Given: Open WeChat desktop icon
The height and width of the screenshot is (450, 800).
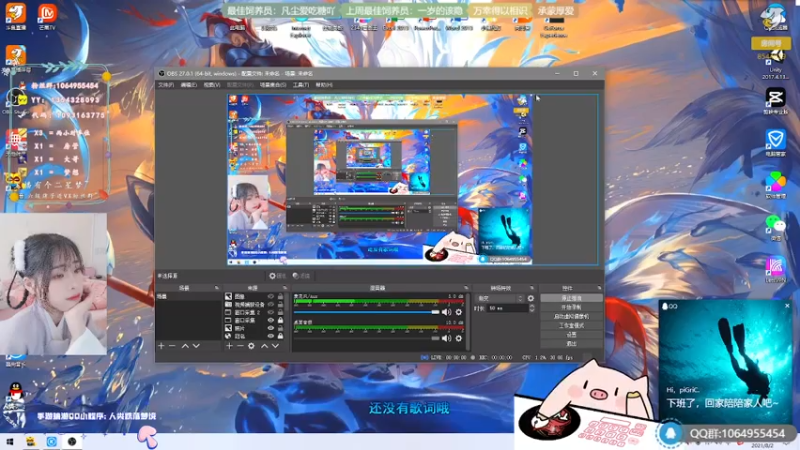Looking at the screenshot, I should point(775,227).
